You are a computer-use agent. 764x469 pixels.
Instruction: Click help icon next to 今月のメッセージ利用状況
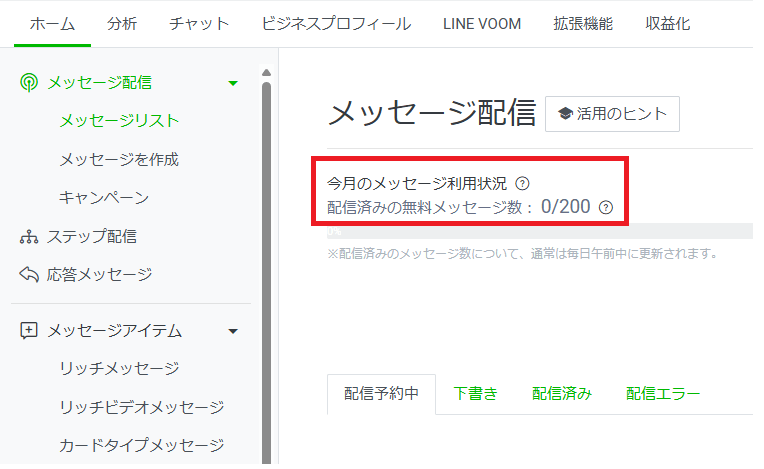coord(522,184)
